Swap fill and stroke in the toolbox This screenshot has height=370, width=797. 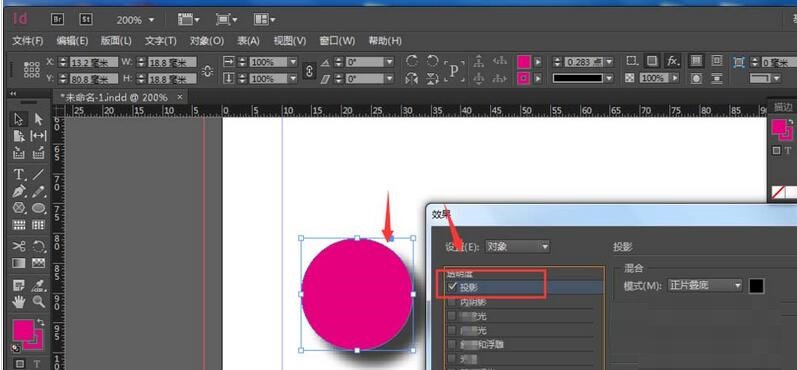pyautogui.click(x=41, y=323)
